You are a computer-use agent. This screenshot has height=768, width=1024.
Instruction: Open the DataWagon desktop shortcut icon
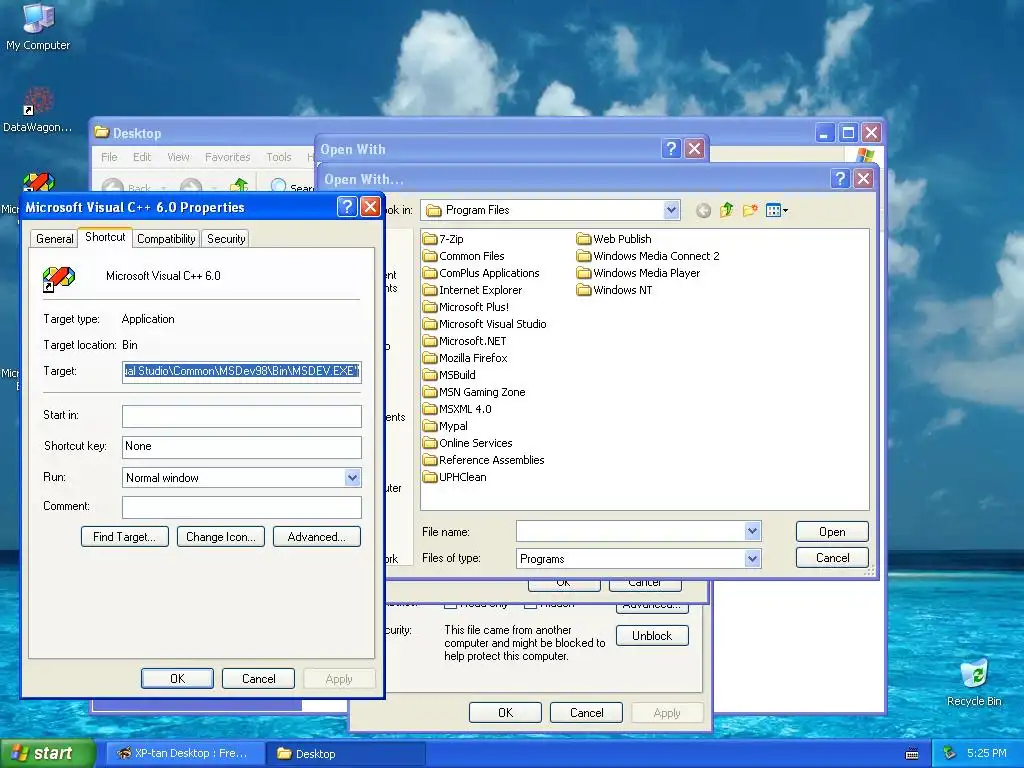(37, 110)
